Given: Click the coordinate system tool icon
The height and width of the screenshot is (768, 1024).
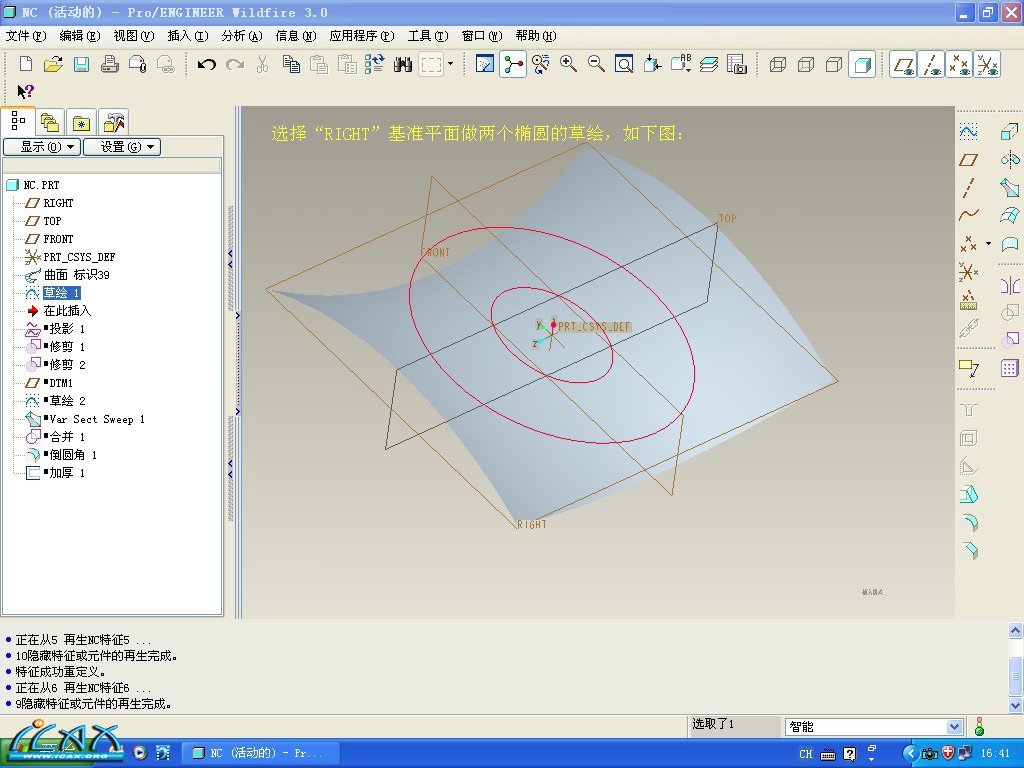Looking at the screenshot, I should tap(968, 271).
